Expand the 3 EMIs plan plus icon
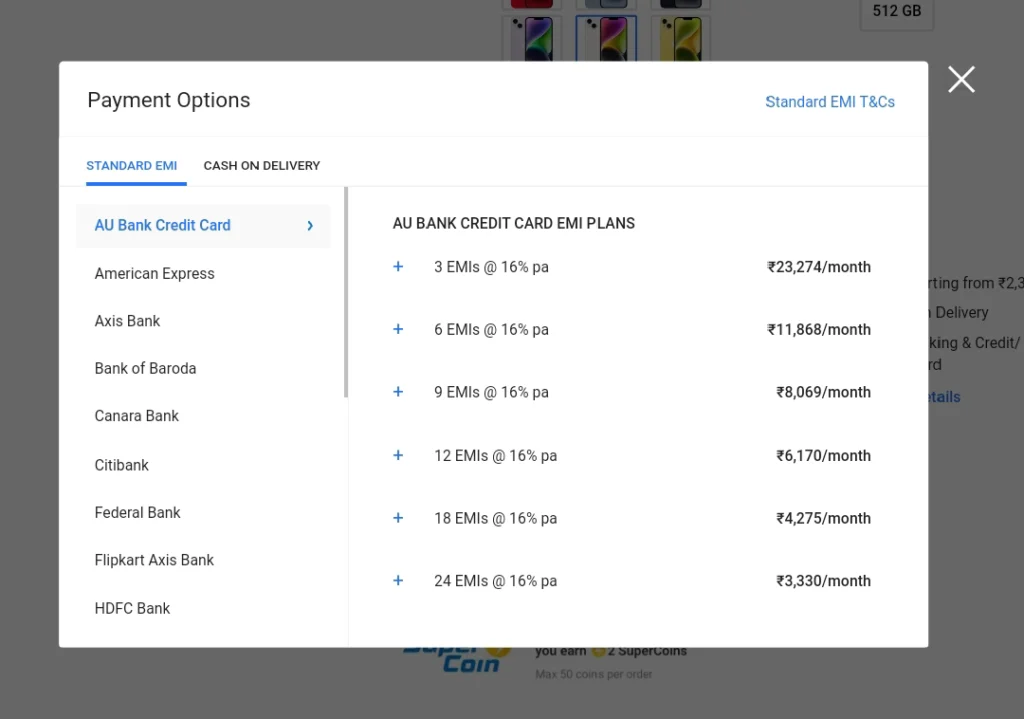The width and height of the screenshot is (1024, 719). coord(398,266)
